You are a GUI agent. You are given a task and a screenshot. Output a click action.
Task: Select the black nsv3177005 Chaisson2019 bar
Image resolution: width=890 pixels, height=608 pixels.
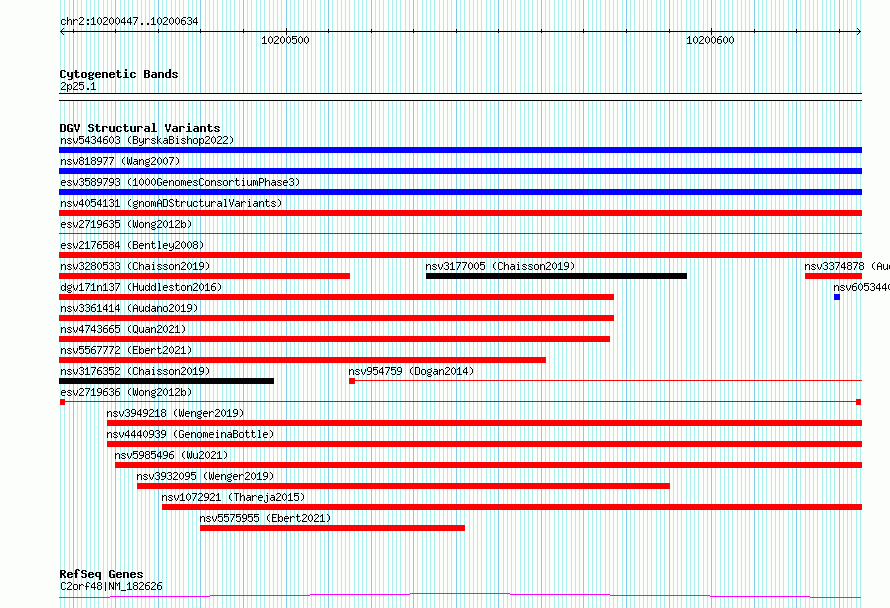pyautogui.click(x=556, y=276)
